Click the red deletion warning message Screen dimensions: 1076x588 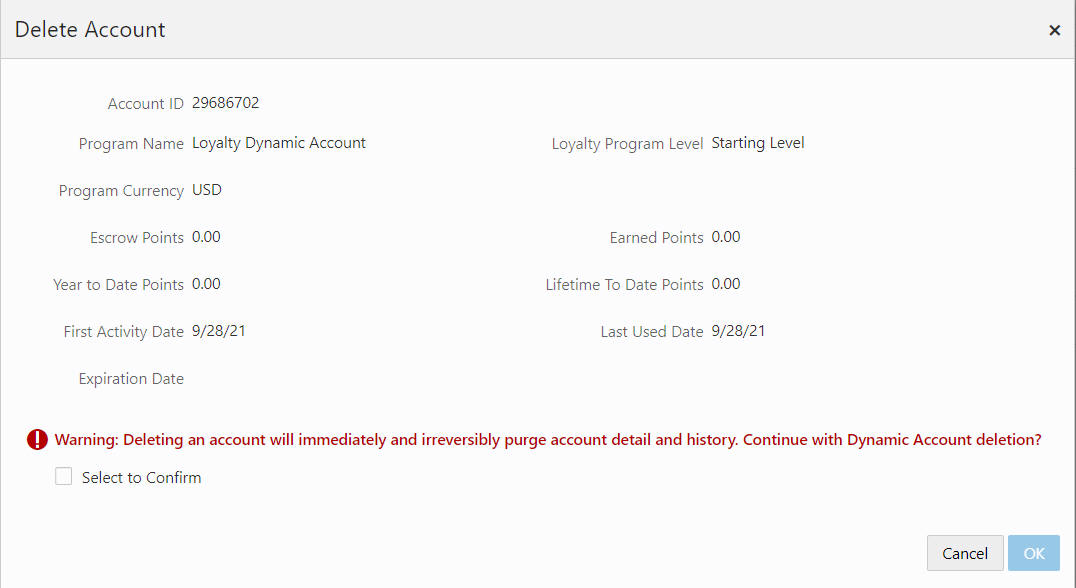point(548,440)
